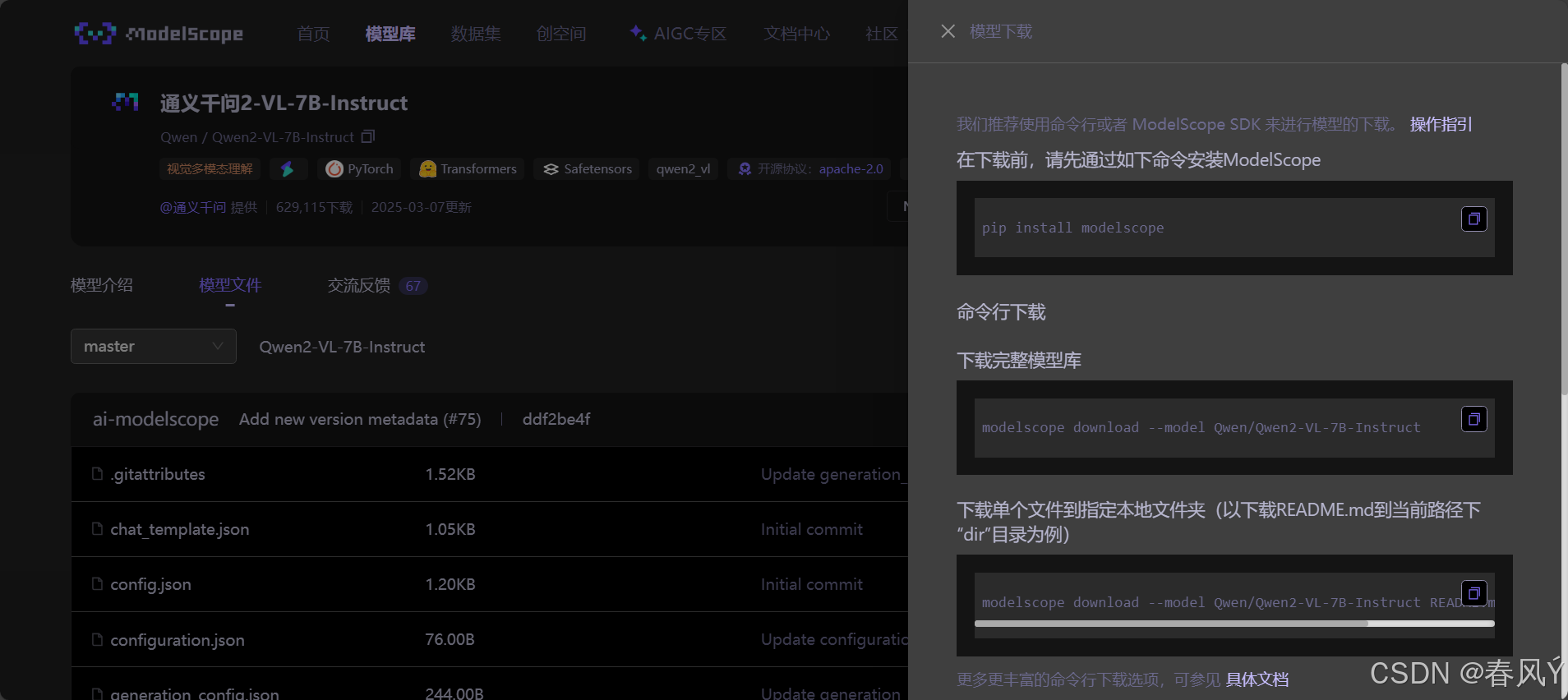Image resolution: width=1568 pixels, height=700 pixels.
Task: Copy the Qwen/Qwen2-VL-7B-Instruct model path
Action: (x=368, y=136)
